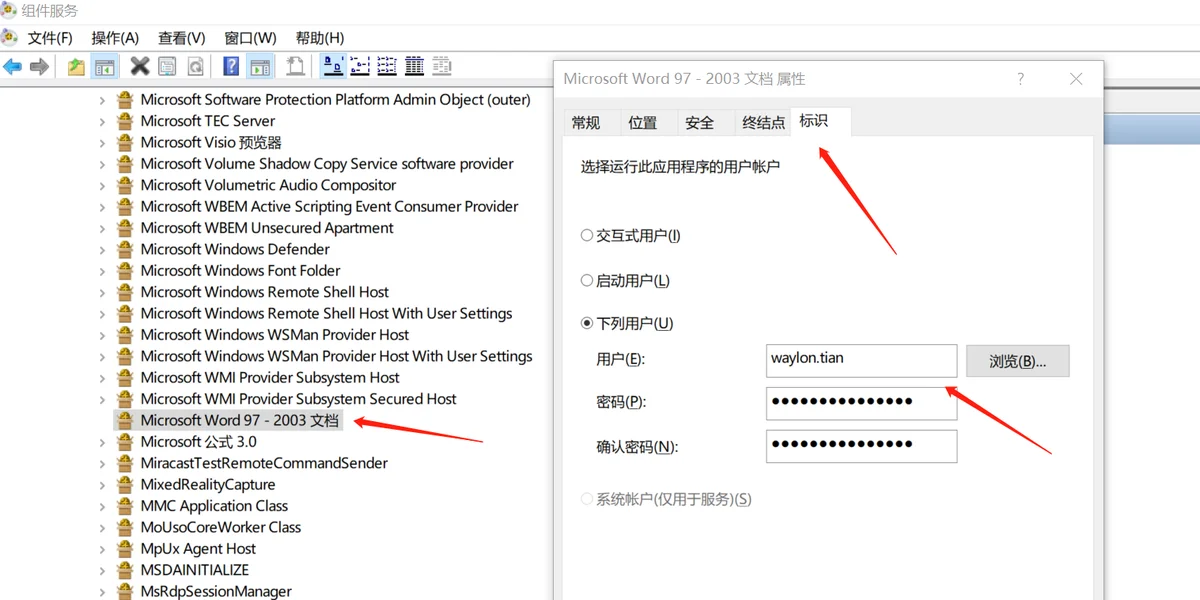Expand the Microsoft WMI Provider Subsystem Host node
This screenshot has height=600, width=1200.
[x=102, y=378]
